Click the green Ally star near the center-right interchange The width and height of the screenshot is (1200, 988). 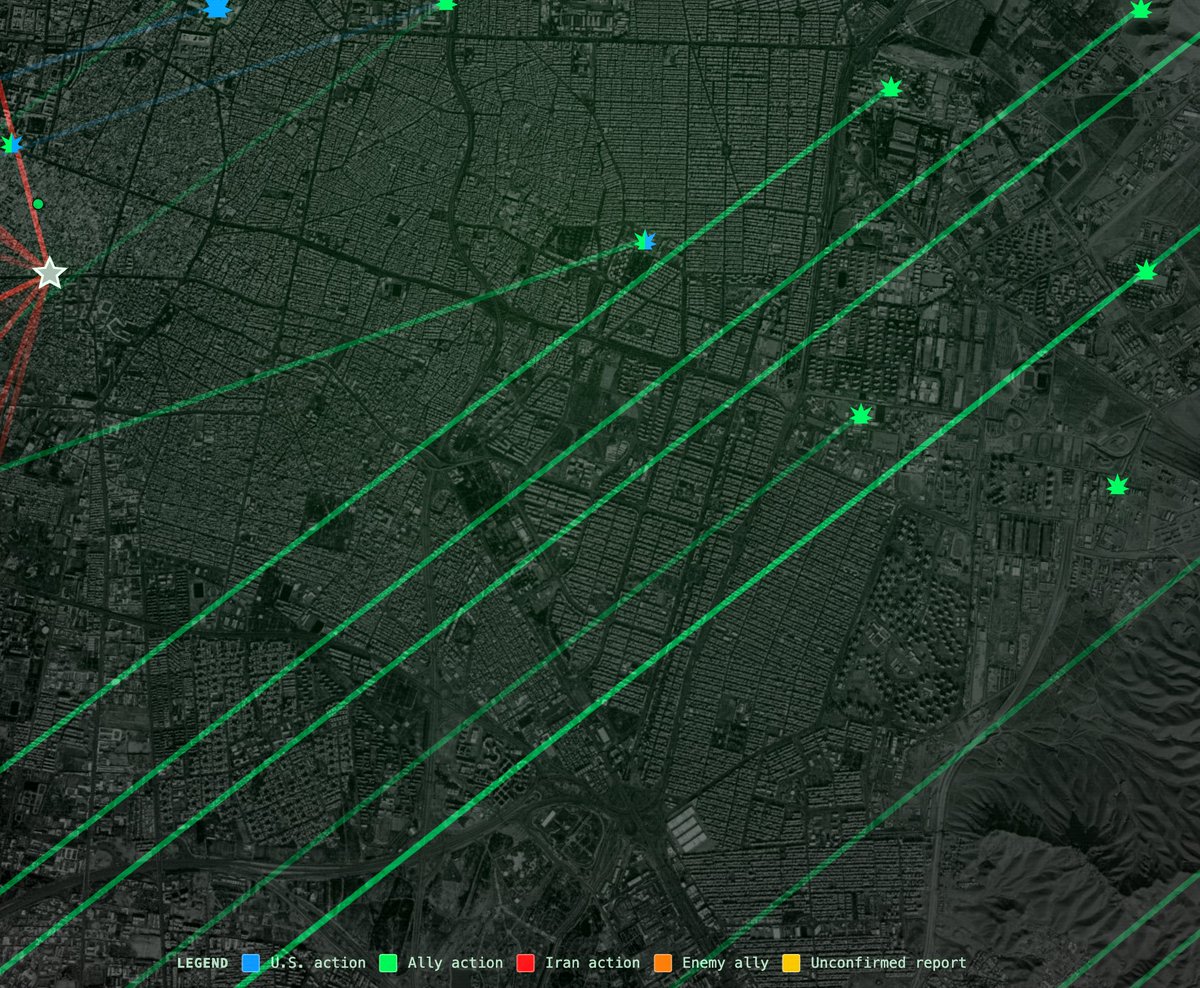coord(860,412)
